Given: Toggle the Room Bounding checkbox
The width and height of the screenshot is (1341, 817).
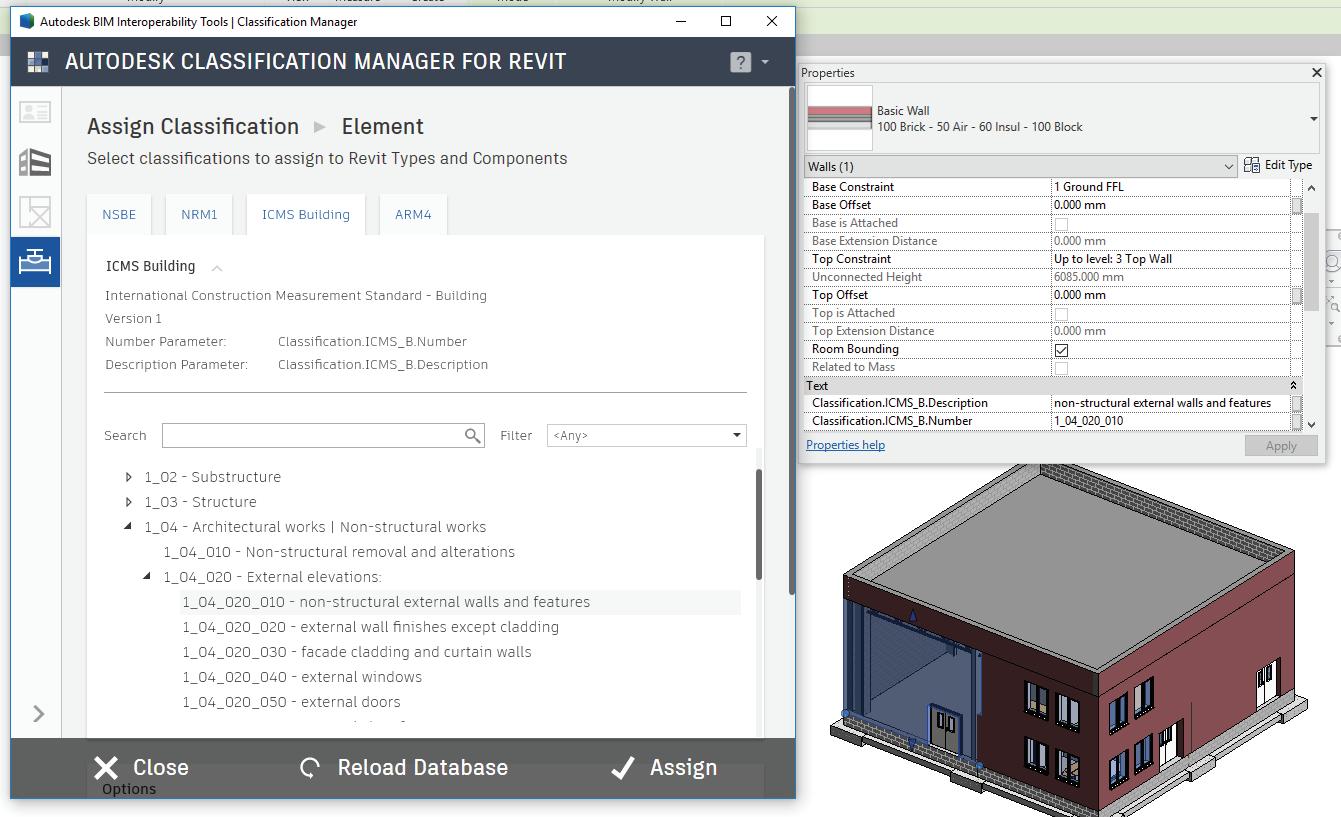Looking at the screenshot, I should [1061, 350].
